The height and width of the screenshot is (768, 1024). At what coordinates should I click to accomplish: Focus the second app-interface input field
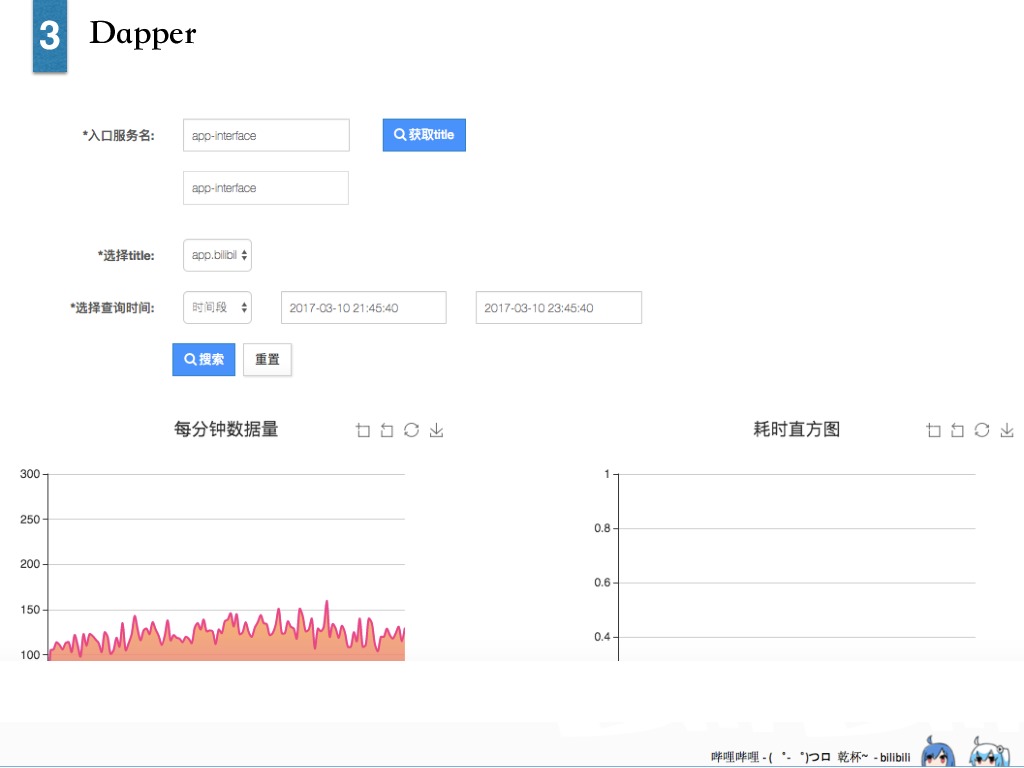tap(266, 188)
